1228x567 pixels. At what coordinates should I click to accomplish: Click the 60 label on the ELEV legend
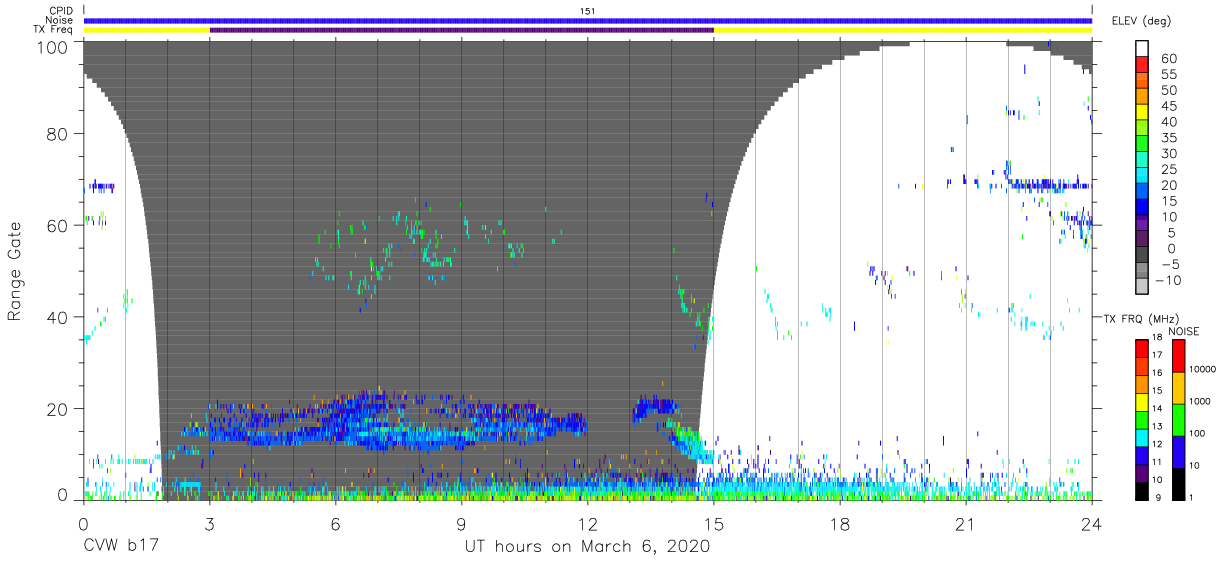1167,59
